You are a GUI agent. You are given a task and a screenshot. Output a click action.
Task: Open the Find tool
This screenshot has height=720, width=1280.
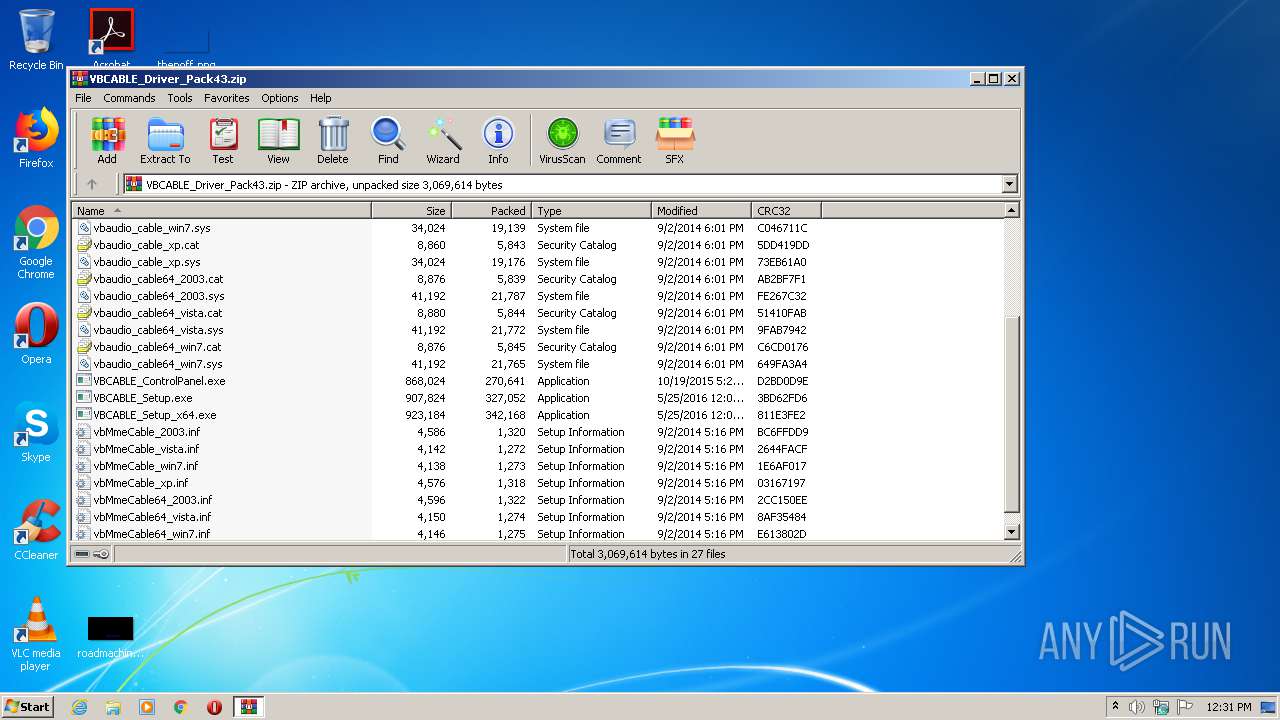coord(388,141)
